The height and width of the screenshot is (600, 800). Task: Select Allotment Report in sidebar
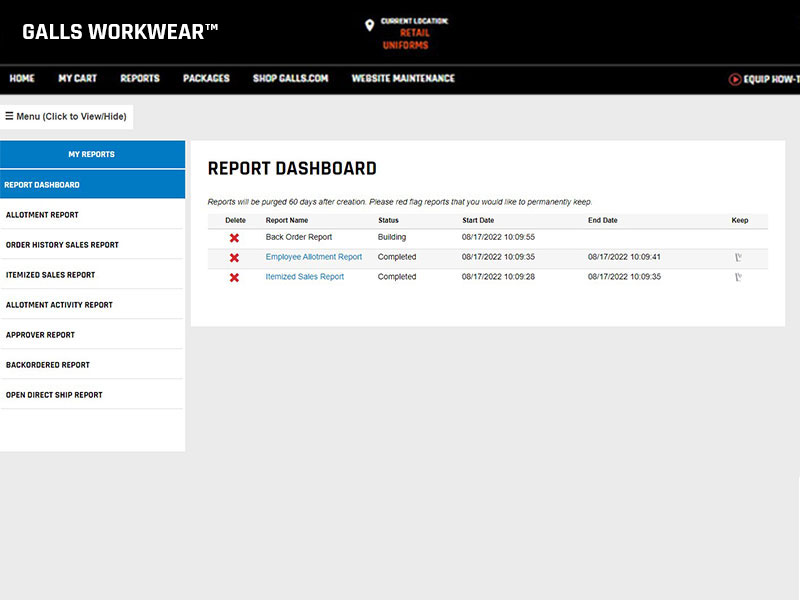42,215
